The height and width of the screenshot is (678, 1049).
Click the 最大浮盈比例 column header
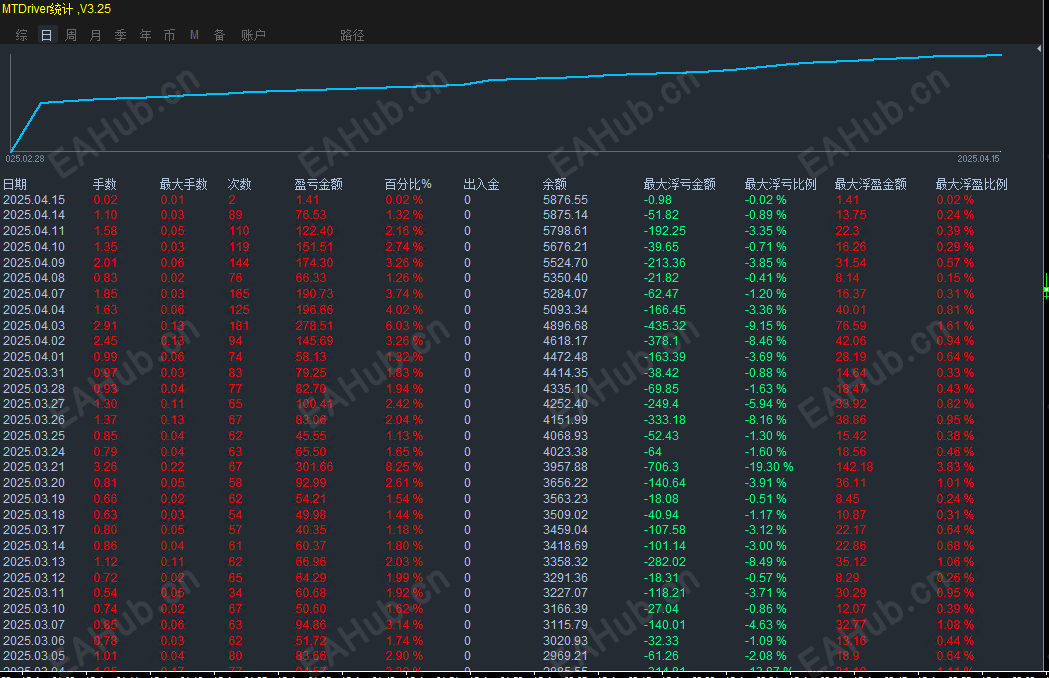(x=971, y=184)
